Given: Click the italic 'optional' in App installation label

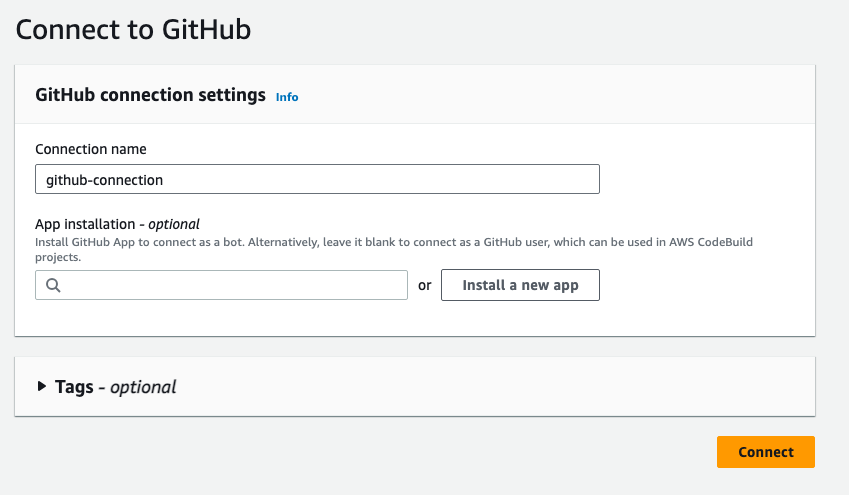Looking at the screenshot, I should pyautogui.click(x=174, y=224).
